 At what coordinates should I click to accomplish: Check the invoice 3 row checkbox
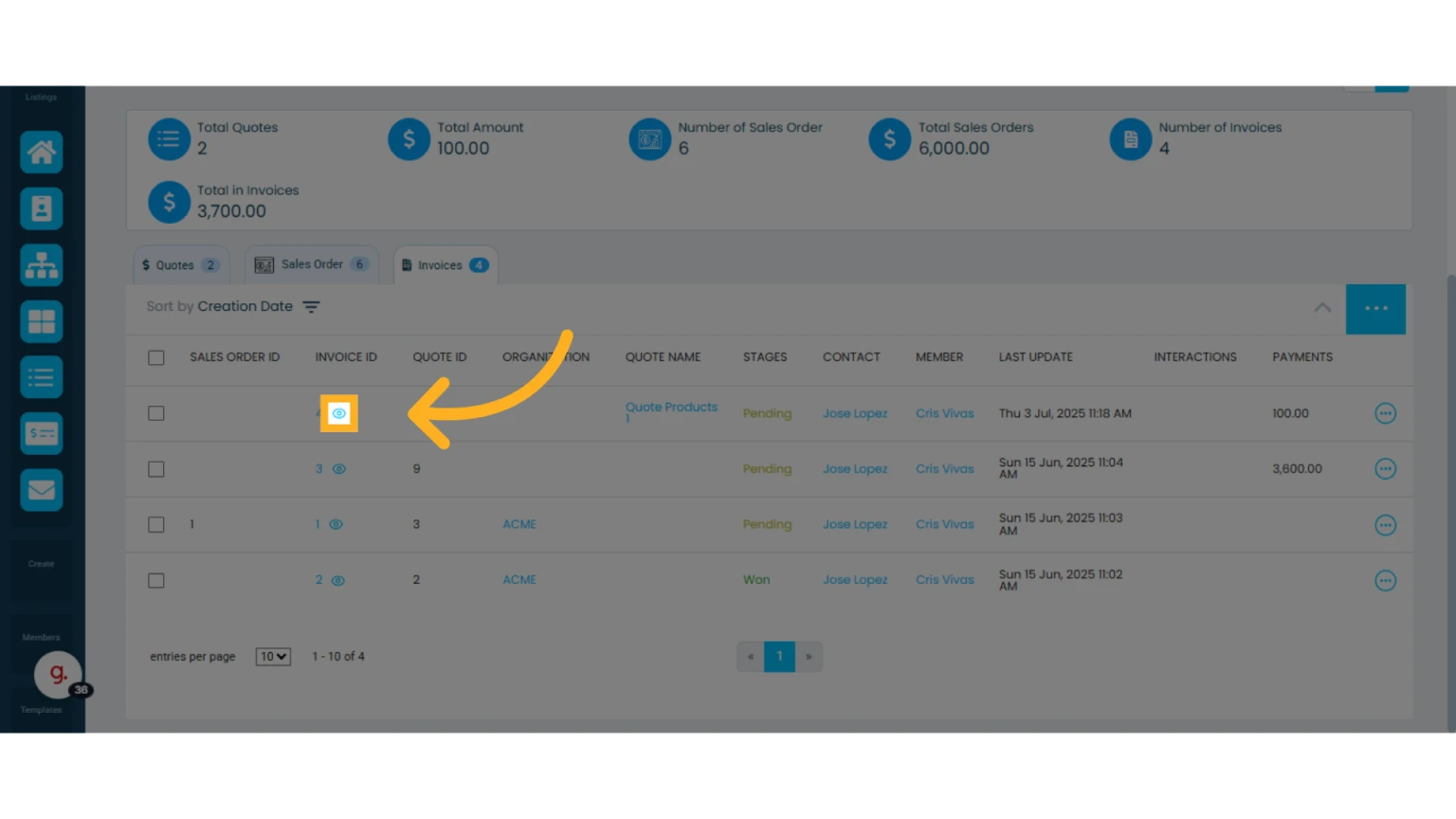156,469
